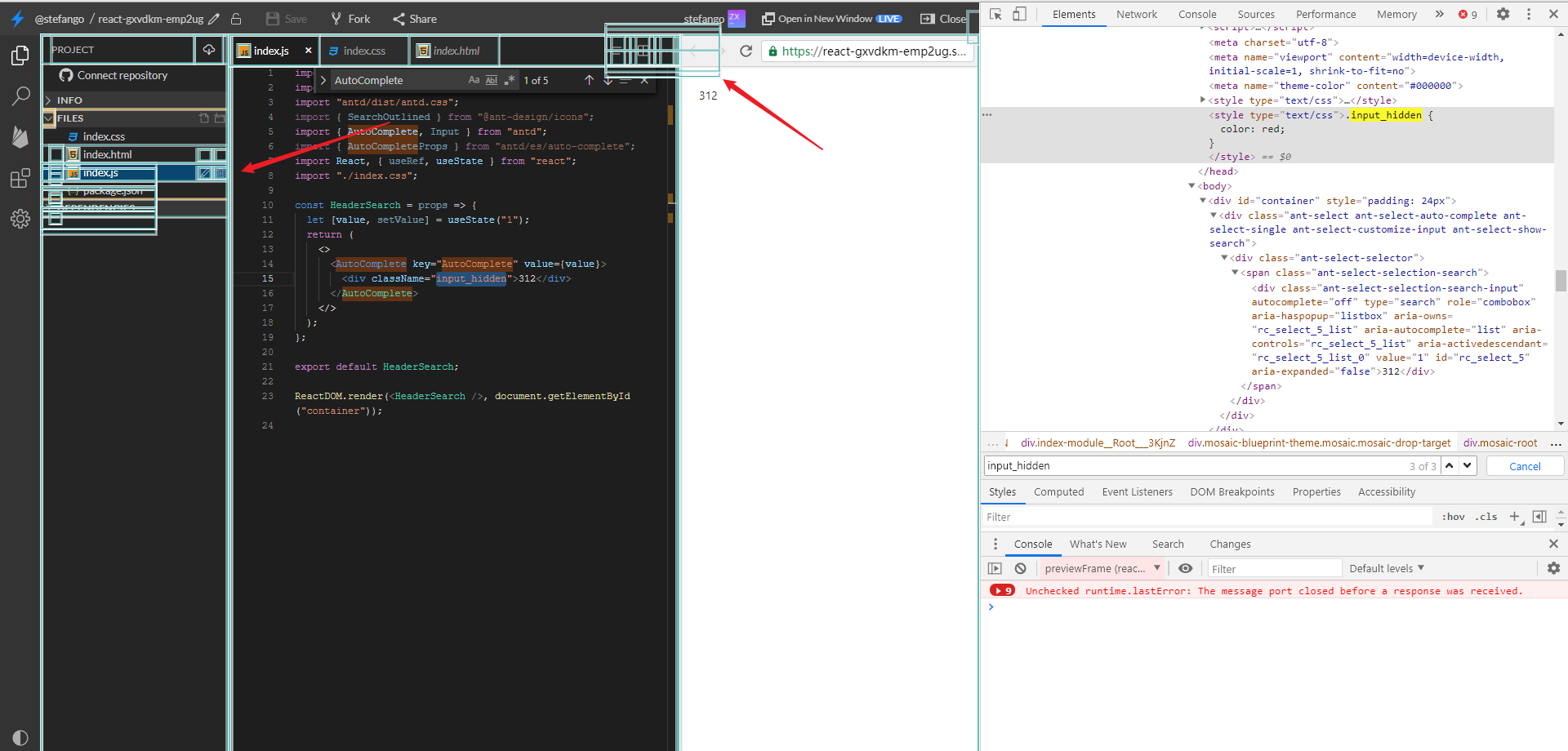Go to next match in editor find
The height and width of the screenshot is (751, 1568).
[x=608, y=80]
